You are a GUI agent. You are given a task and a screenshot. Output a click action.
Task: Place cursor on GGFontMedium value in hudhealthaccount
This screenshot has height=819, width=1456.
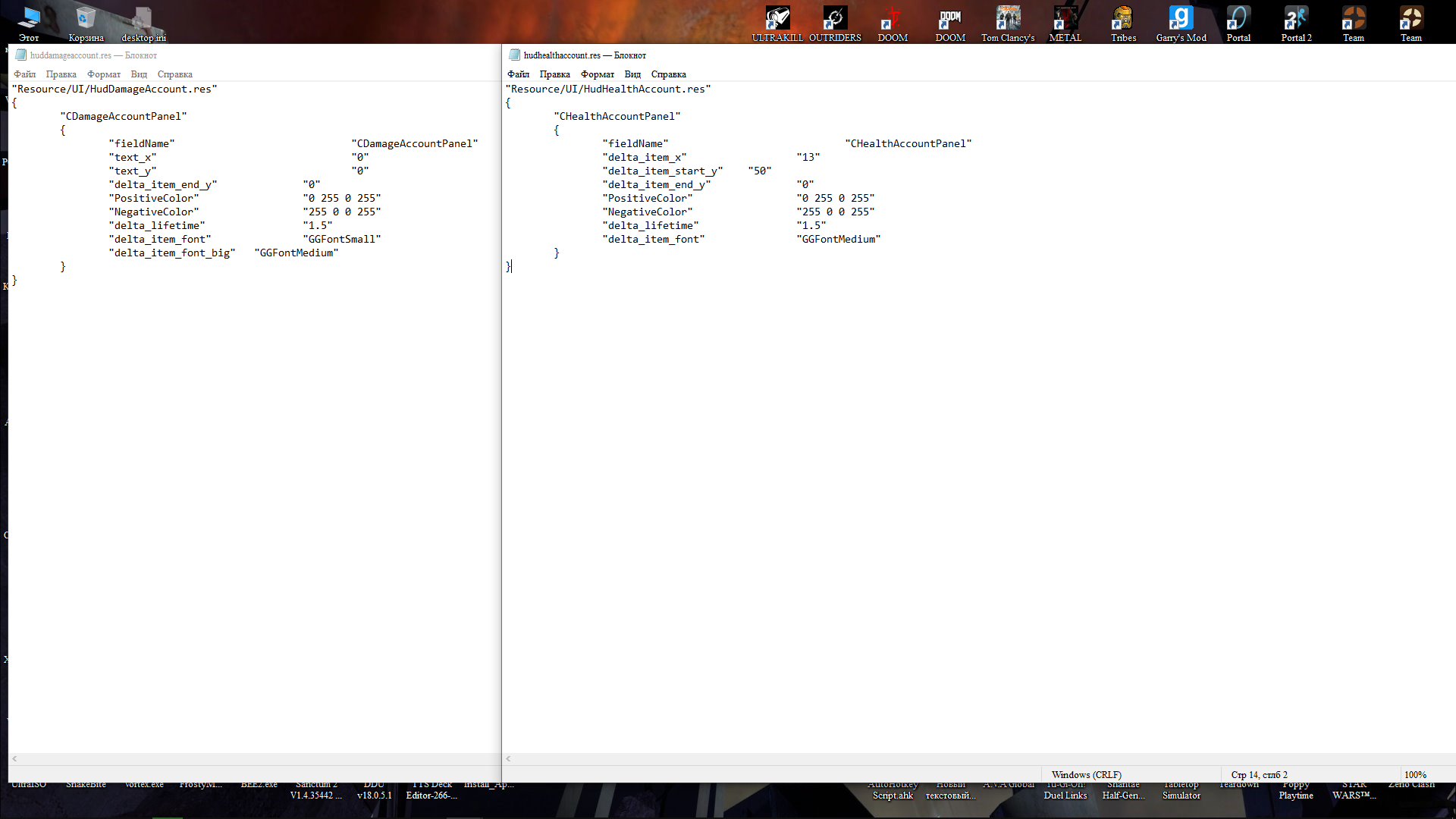[x=838, y=240]
